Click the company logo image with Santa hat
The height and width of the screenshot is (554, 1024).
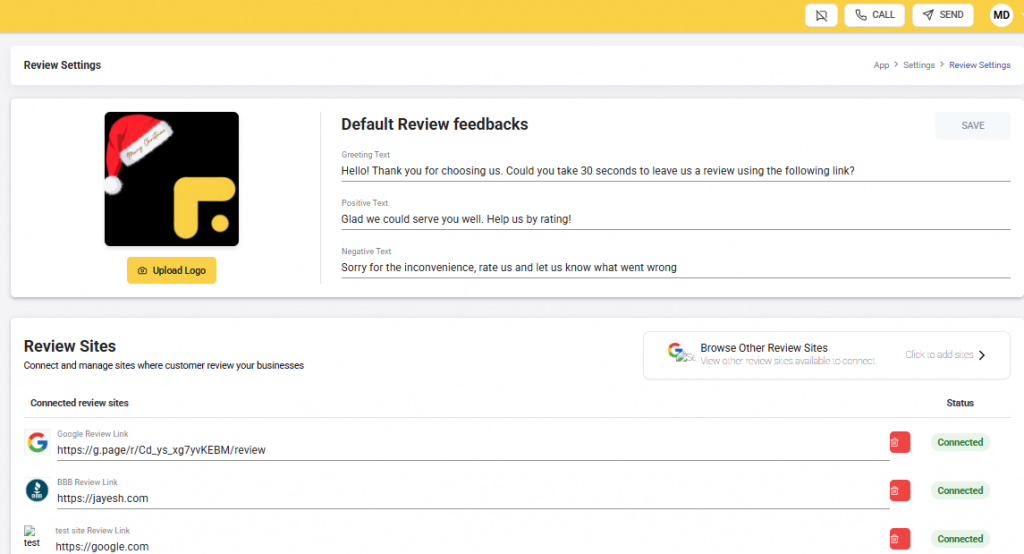(x=171, y=179)
